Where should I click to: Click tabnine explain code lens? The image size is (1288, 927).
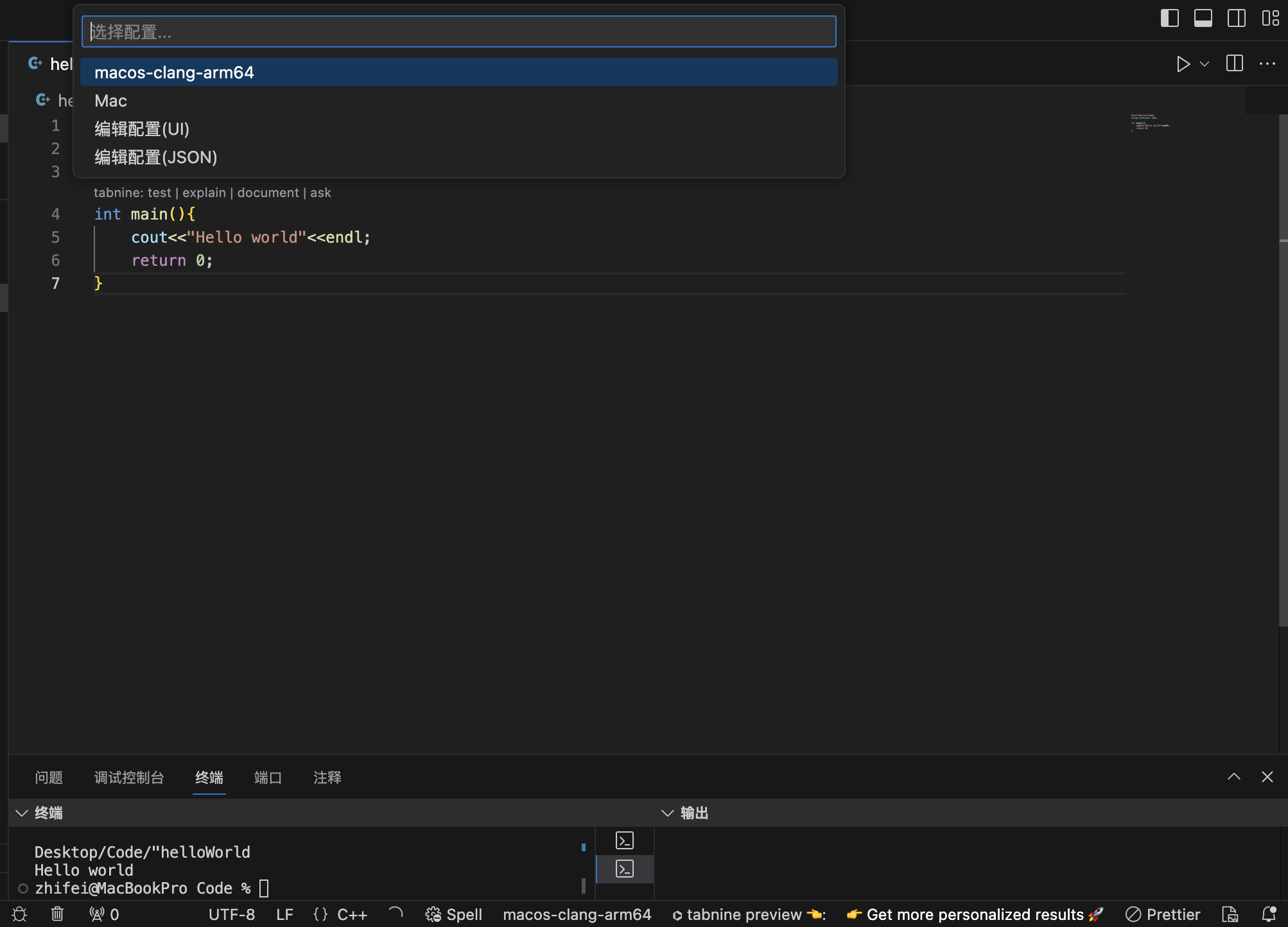[x=204, y=193]
